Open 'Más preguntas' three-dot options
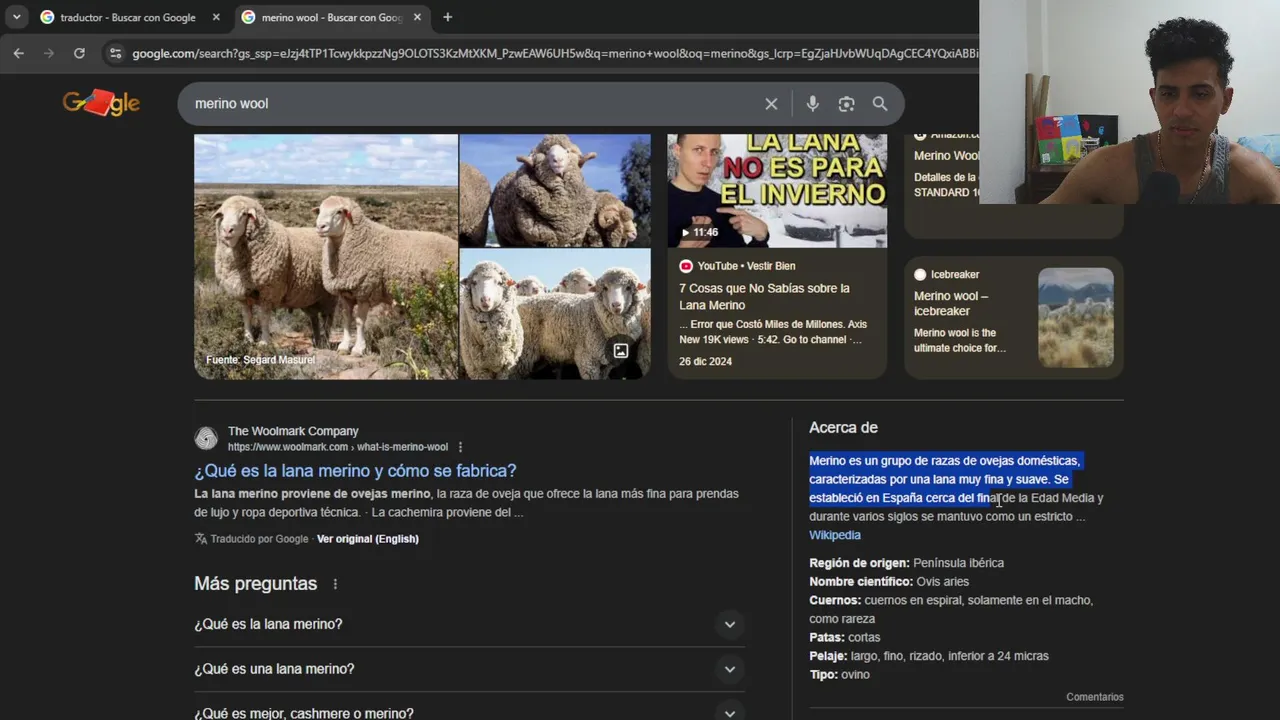This screenshot has width=1280, height=720. [335, 584]
